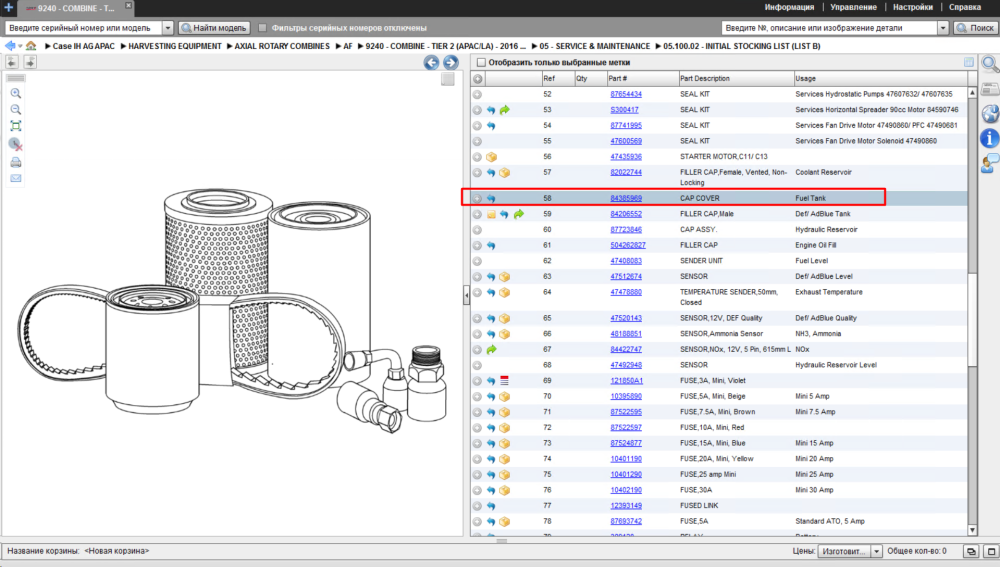
Task: Click the scroll down arrow of parts list
Action: point(972,530)
